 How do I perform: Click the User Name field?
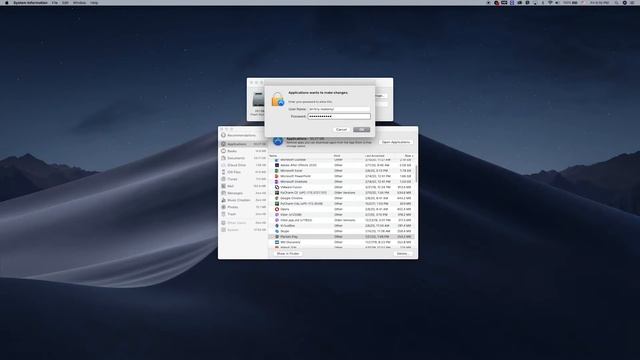coord(339,109)
